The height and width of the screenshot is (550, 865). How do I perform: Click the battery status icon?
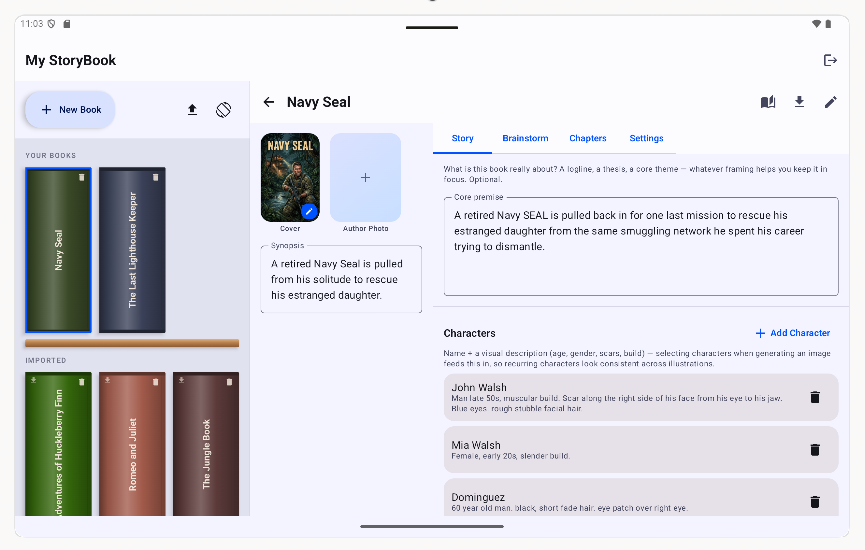(x=828, y=24)
